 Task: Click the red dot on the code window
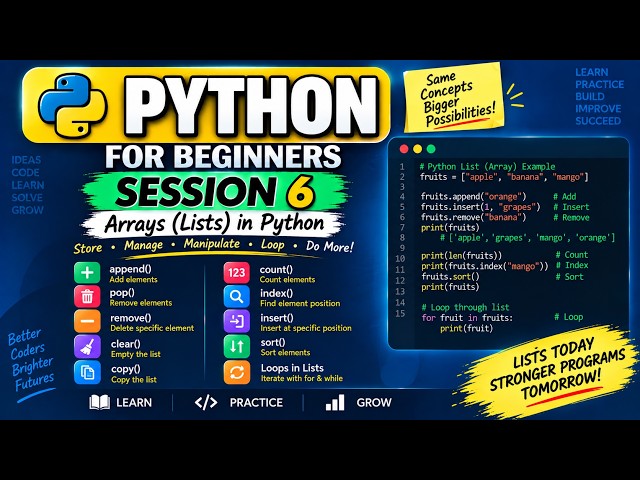coord(404,149)
